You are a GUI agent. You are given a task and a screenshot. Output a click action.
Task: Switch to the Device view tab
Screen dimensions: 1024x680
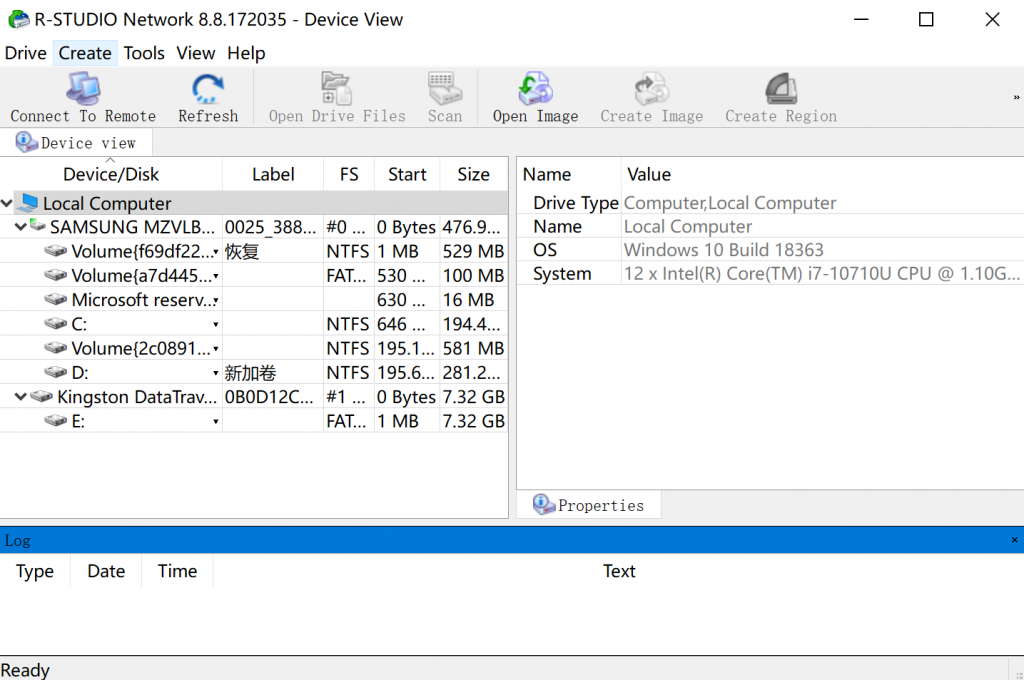click(x=76, y=142)
